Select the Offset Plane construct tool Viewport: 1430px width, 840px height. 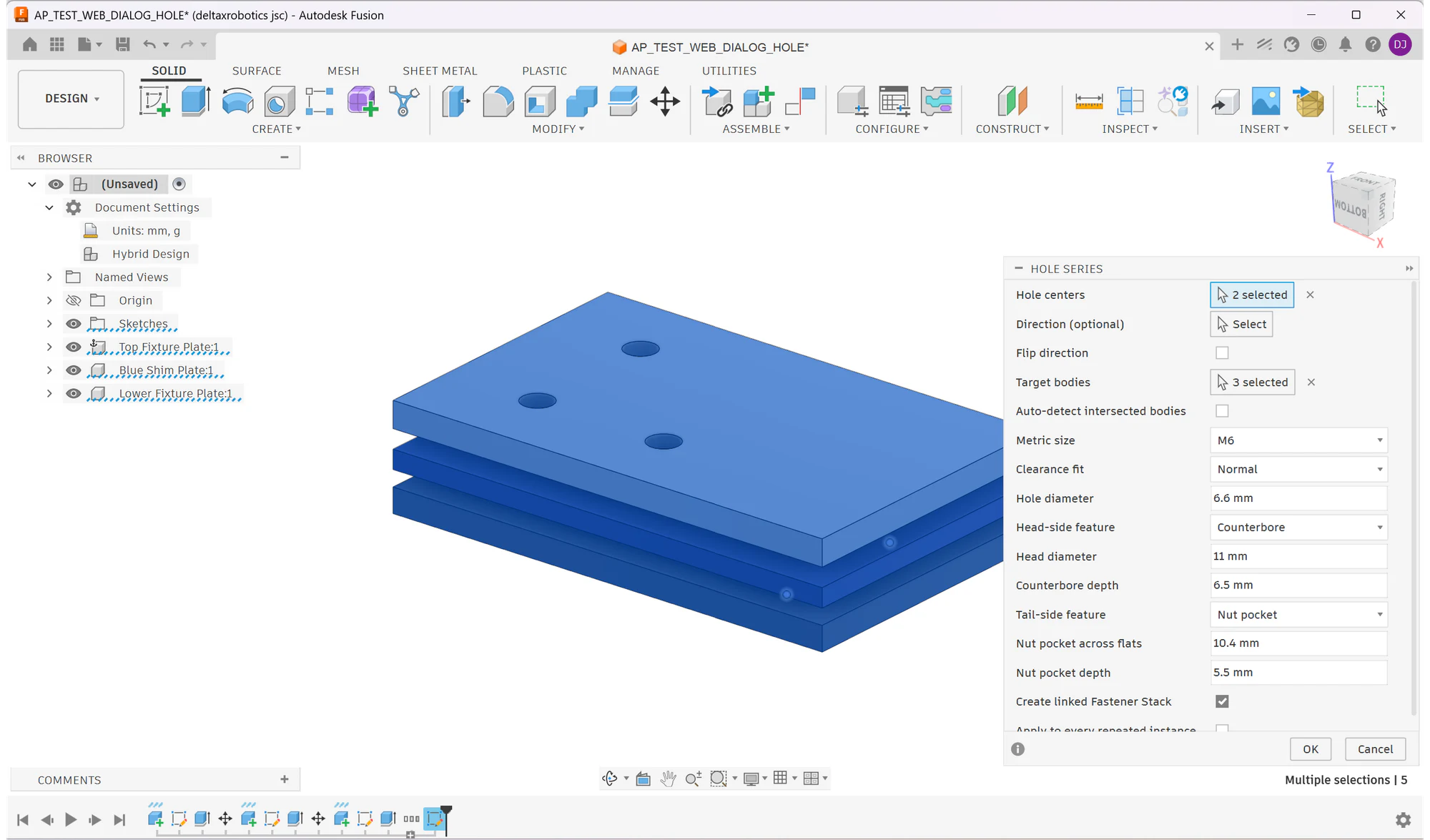pos(1012,101)
